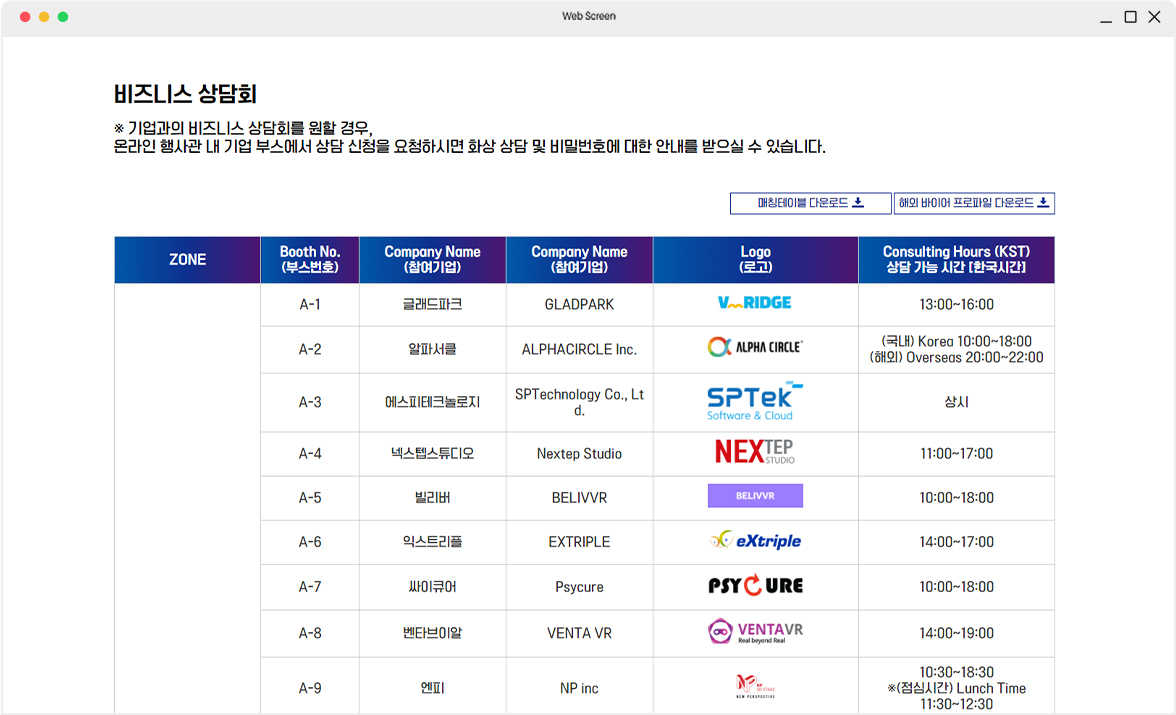Click the ALPHACIRCLE Inc. company name

point(579,350)
